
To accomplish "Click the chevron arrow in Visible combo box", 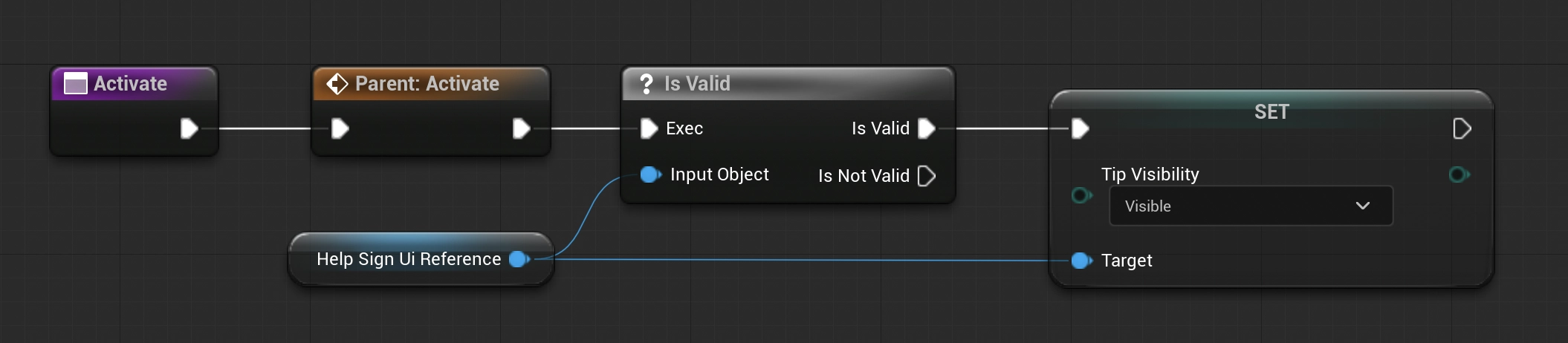I will point(1362,206).
